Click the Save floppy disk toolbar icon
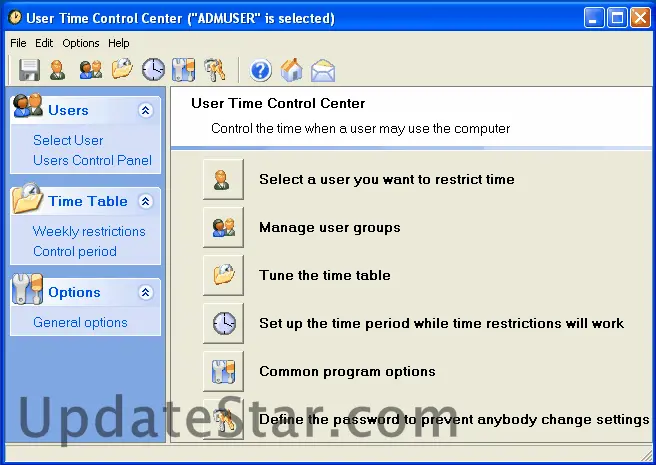 click(29, 70)
